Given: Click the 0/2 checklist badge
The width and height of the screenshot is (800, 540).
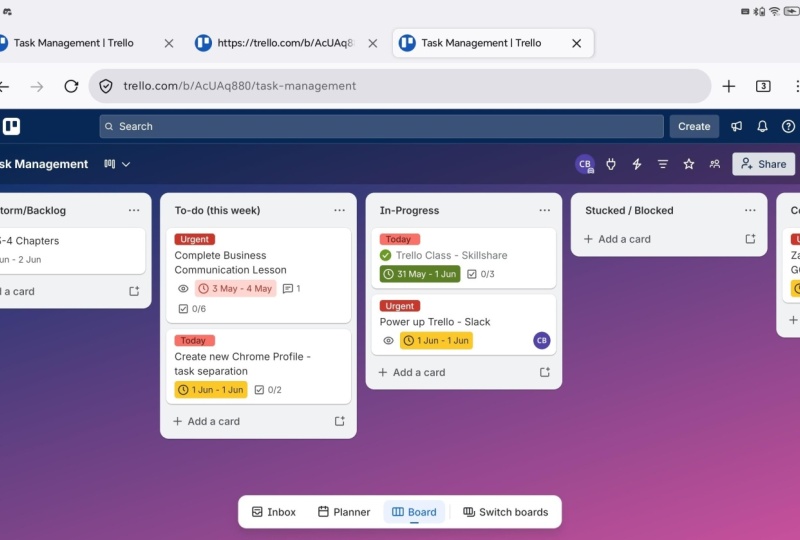Looking at the screenshot, I should point(268,390).
